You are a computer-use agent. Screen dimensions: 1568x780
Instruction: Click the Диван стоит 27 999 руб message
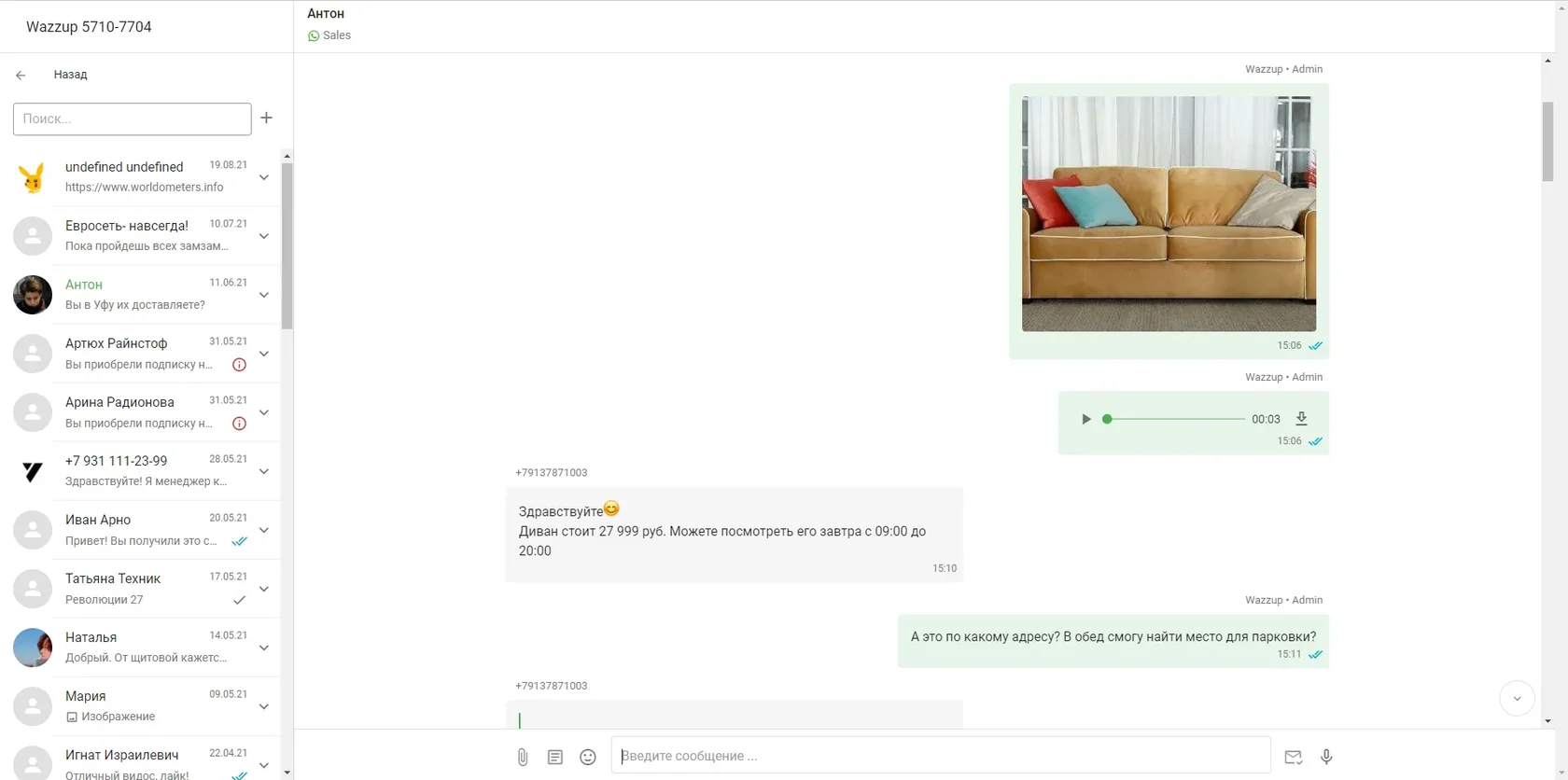[x=735, y=534]
